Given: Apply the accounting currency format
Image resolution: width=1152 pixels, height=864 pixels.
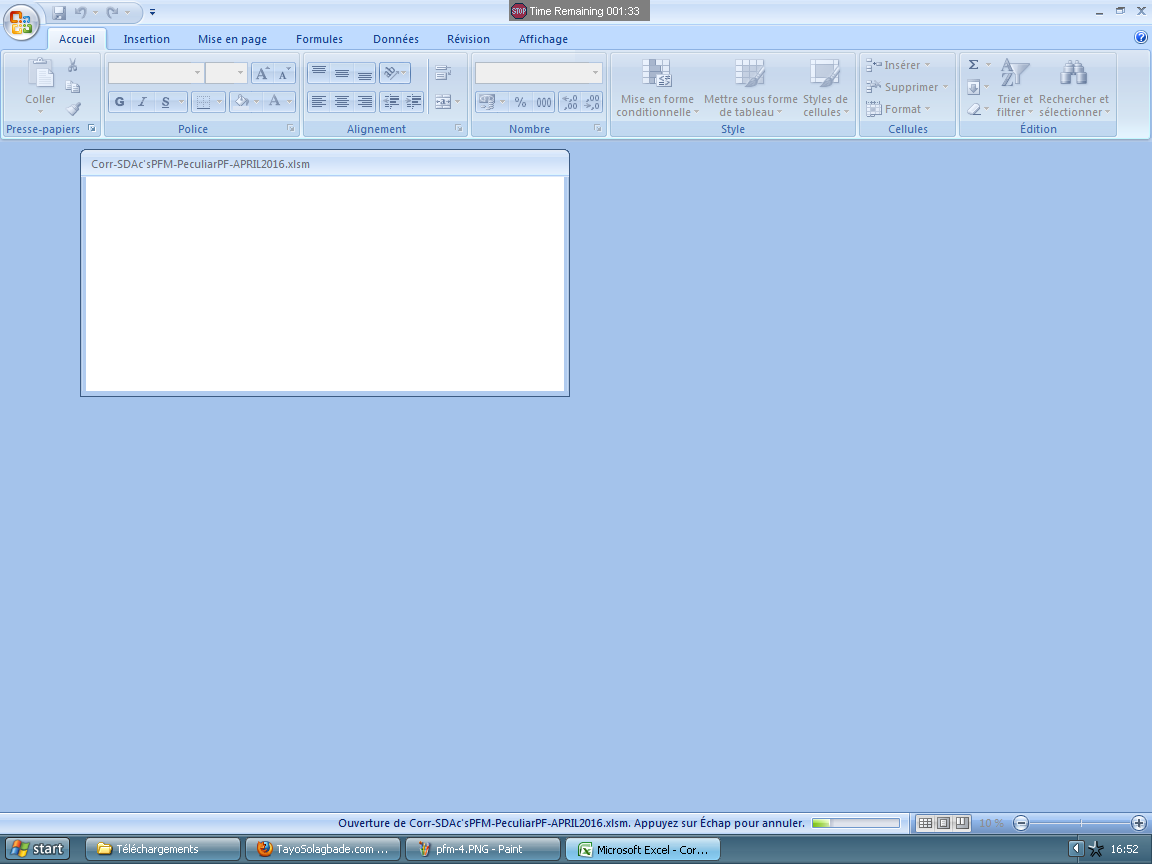Looking at the screenshot, I should [486, 102].
